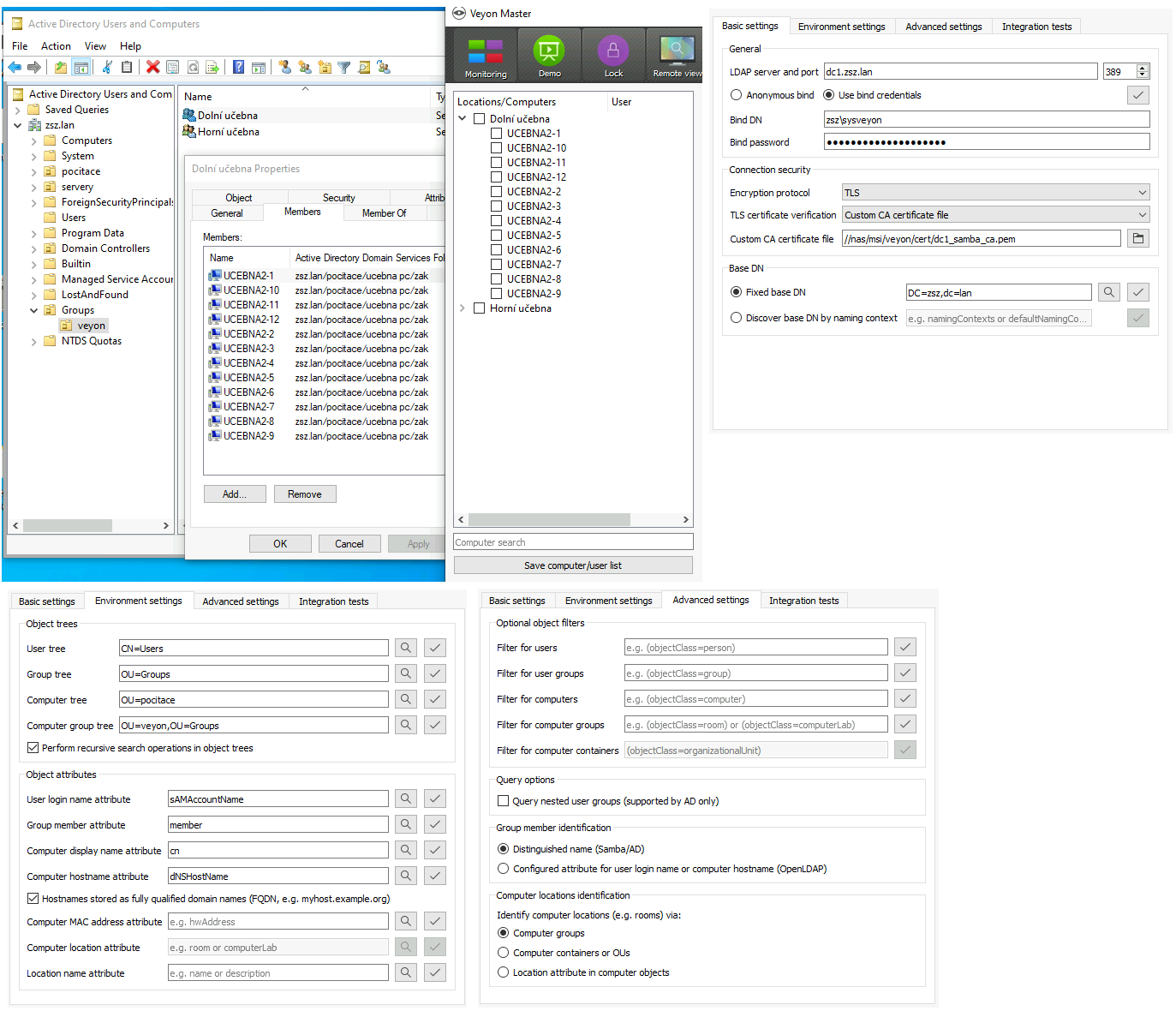Switch to Security tab in properties dialog
The image size is (1176, 1011).
pos(338,198)
